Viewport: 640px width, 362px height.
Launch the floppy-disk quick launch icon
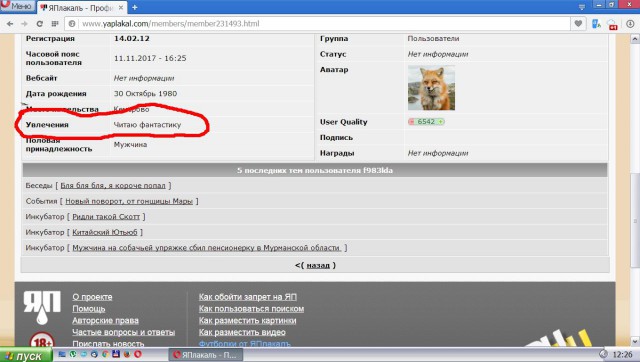tap(116, 354)
